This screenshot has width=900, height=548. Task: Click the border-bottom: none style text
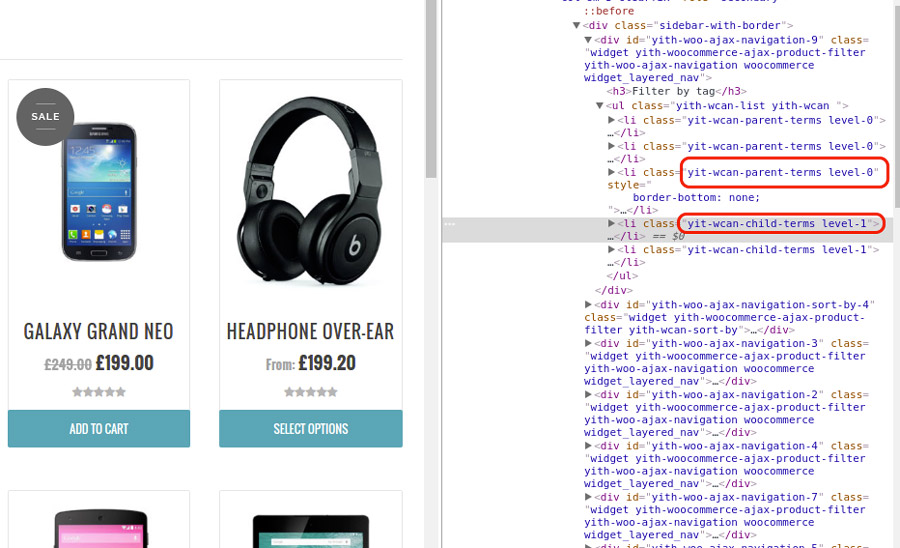click(x=696, y=197)
